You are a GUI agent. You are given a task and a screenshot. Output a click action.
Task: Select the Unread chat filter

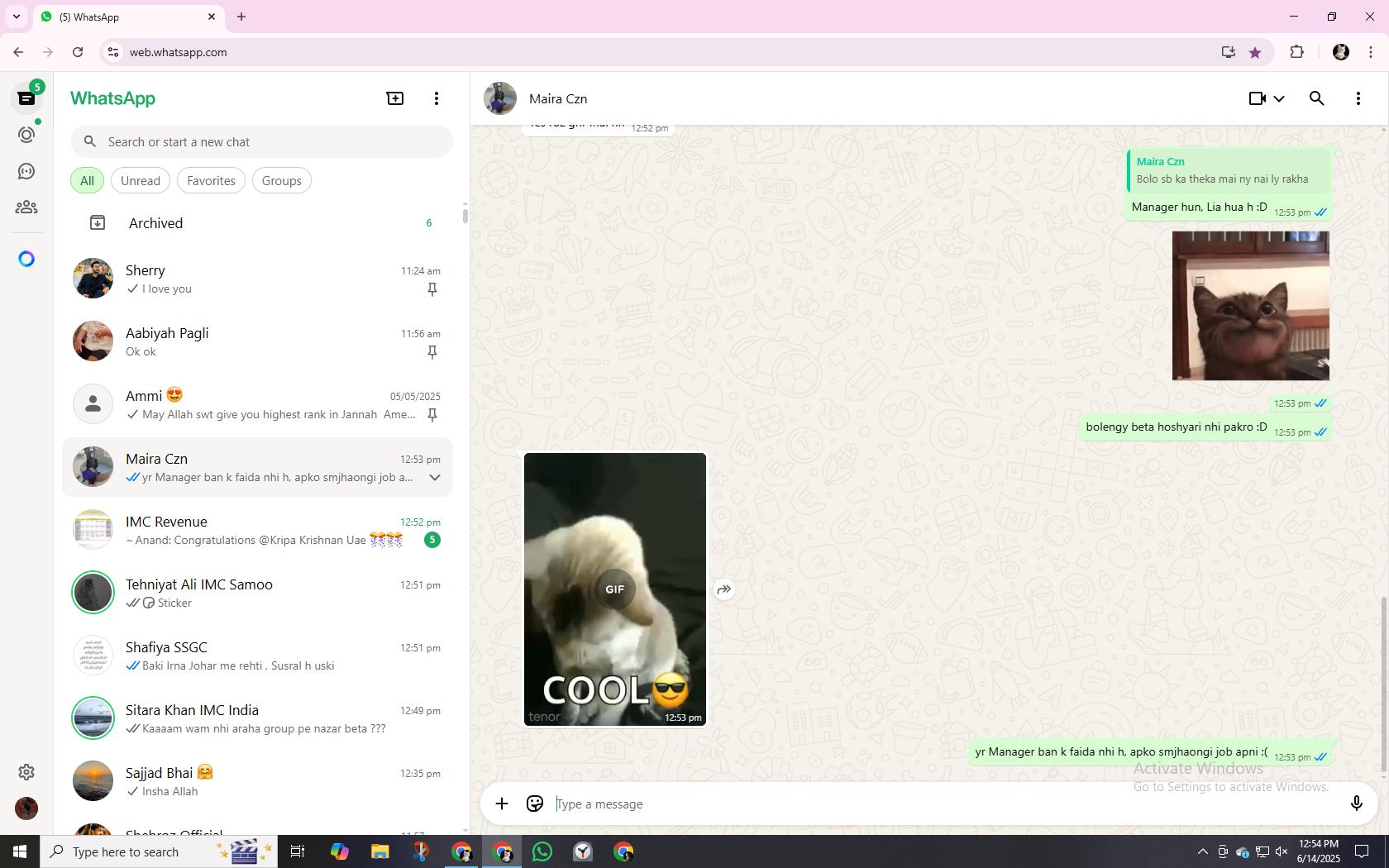(x=141, y=180)
